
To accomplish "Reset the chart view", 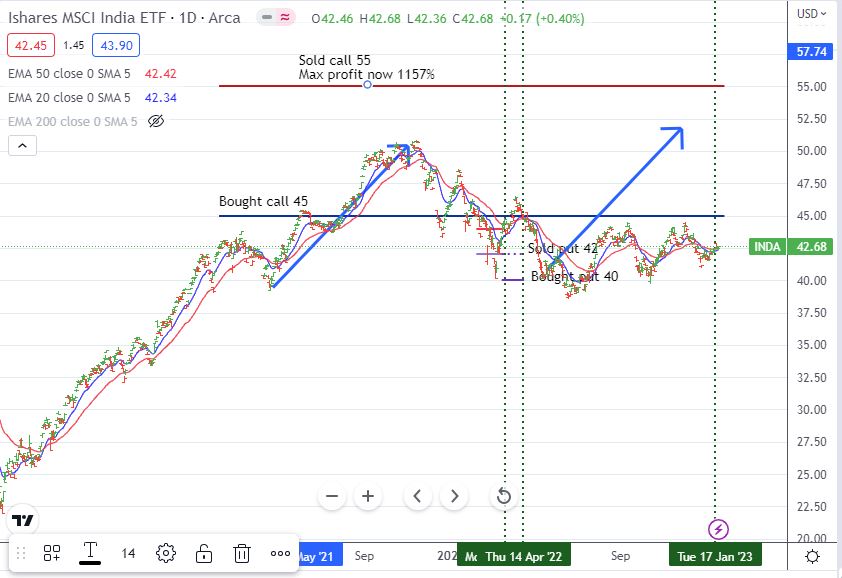I will click(503, 496).
